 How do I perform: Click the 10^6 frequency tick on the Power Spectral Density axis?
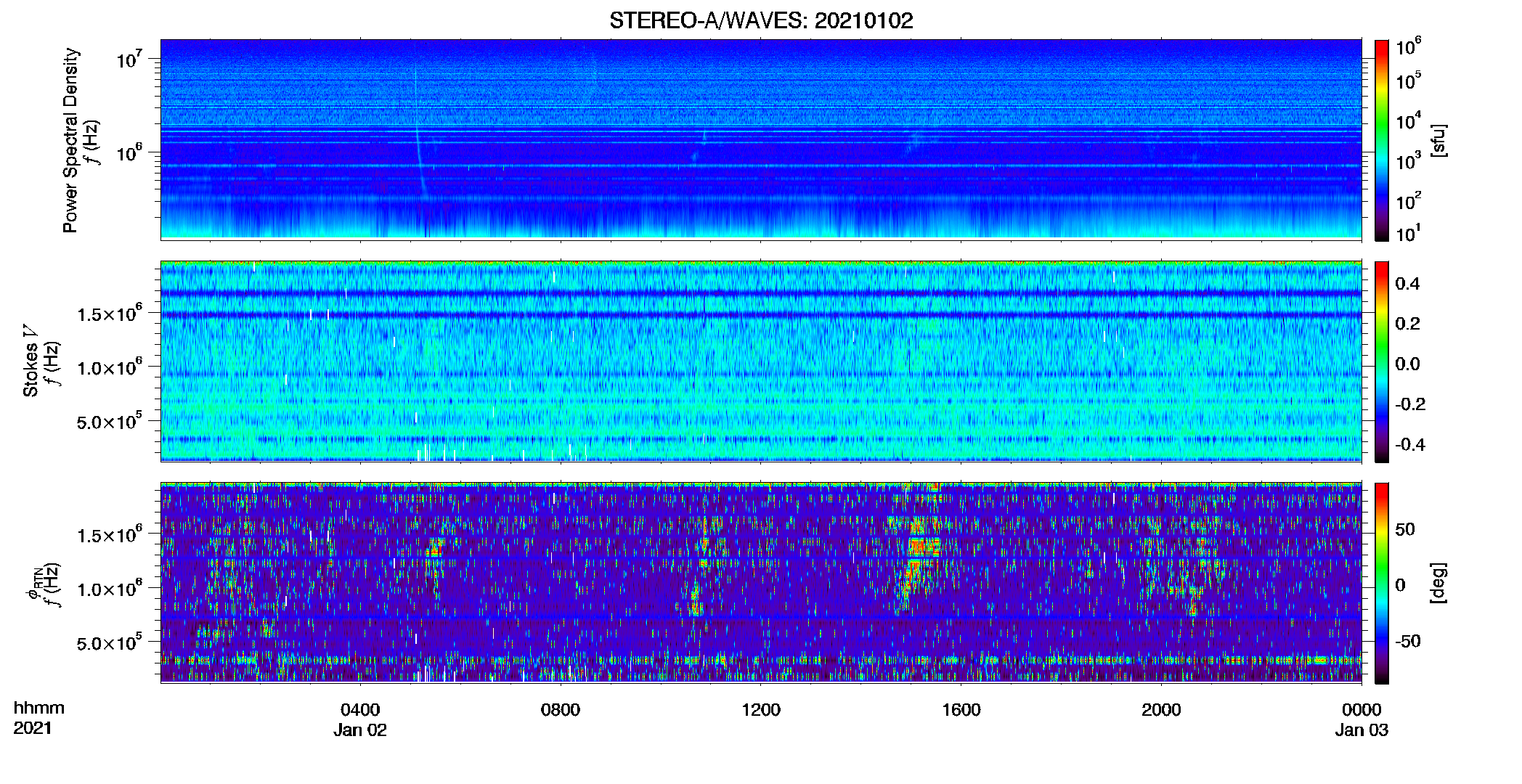coord(129,152)
